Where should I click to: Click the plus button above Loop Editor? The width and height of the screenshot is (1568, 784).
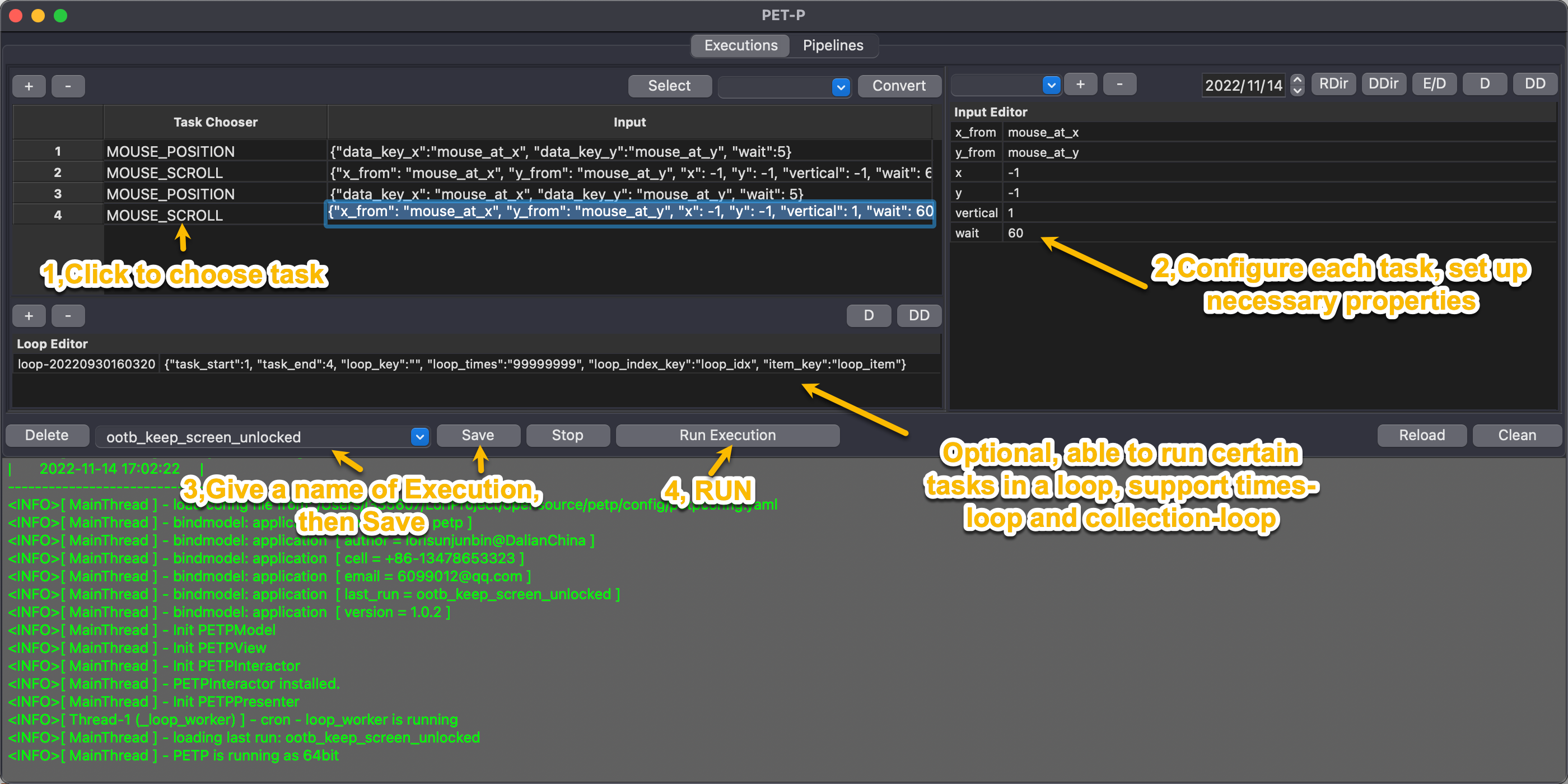[29, 315]
